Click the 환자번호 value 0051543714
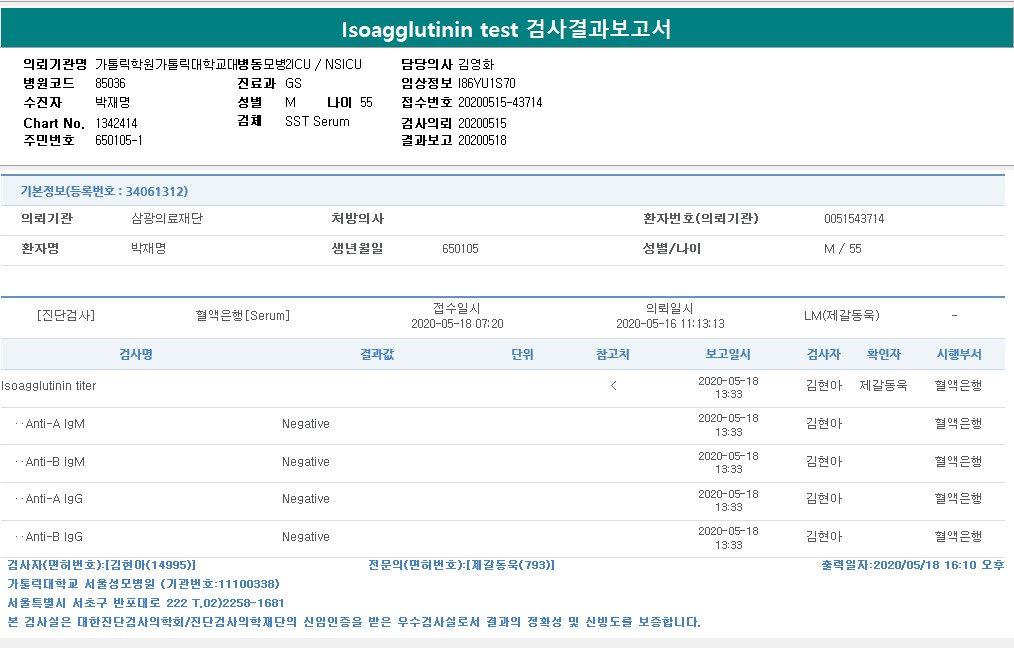Viewport: 1014px width, 648px height. 853,219
